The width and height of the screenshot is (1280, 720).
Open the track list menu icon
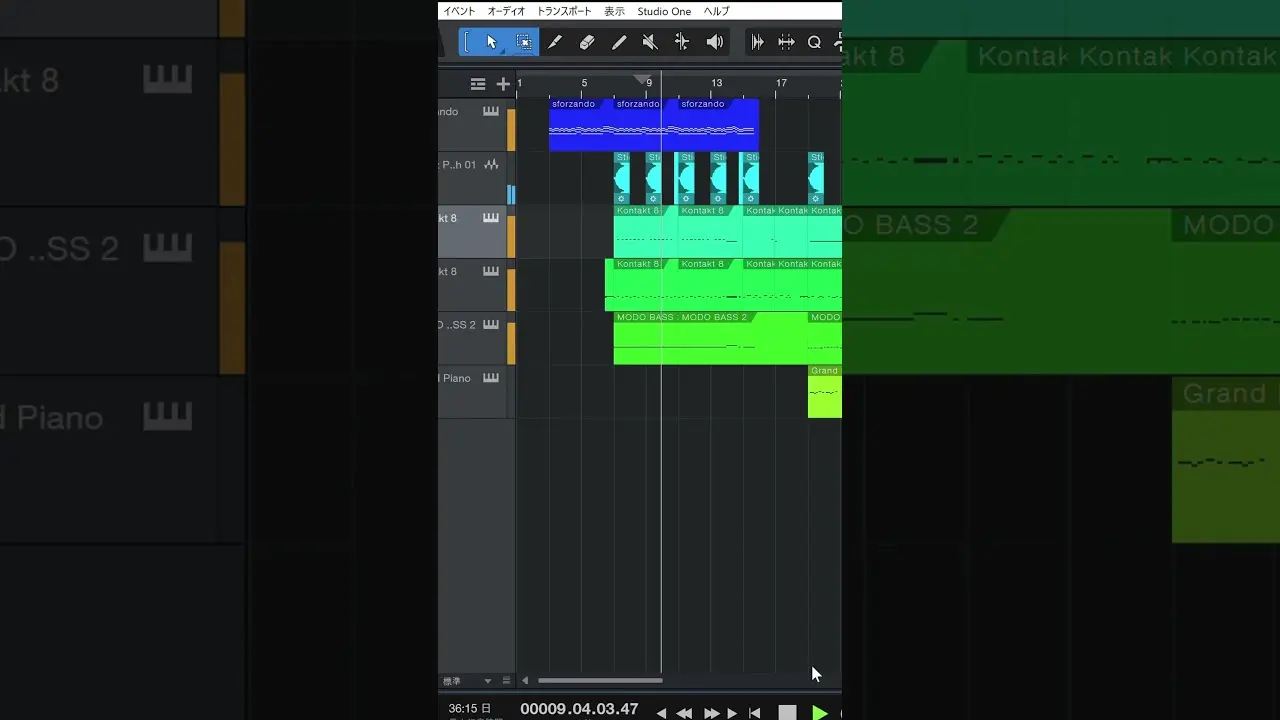pos(478,84)
